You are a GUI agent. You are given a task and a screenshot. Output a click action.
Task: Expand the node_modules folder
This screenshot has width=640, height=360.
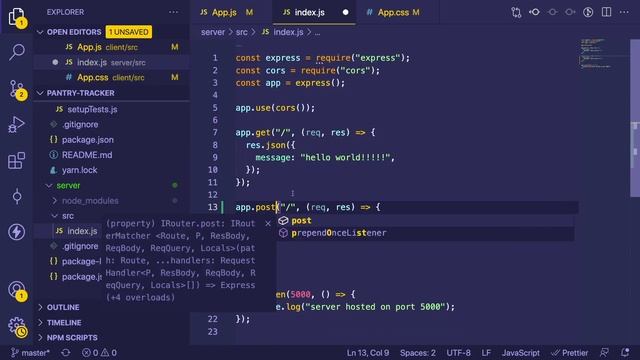[x=55, y=200]
